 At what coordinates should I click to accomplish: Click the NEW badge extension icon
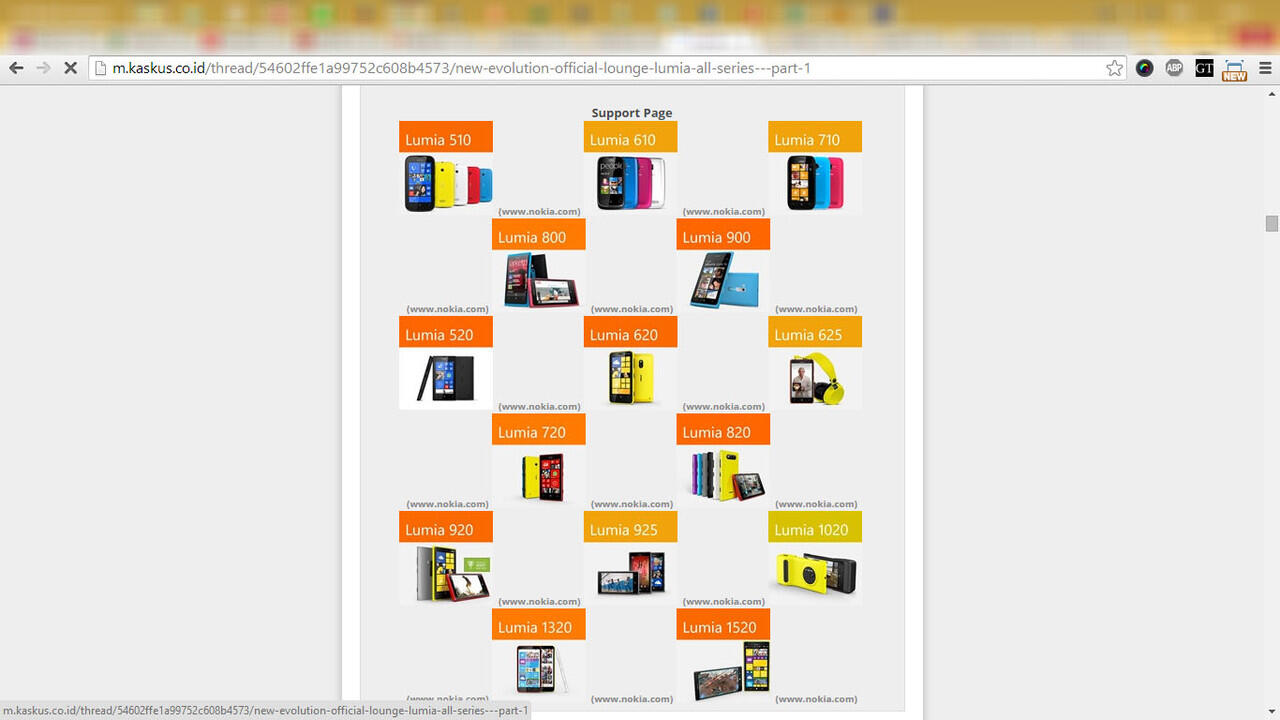1234,68
